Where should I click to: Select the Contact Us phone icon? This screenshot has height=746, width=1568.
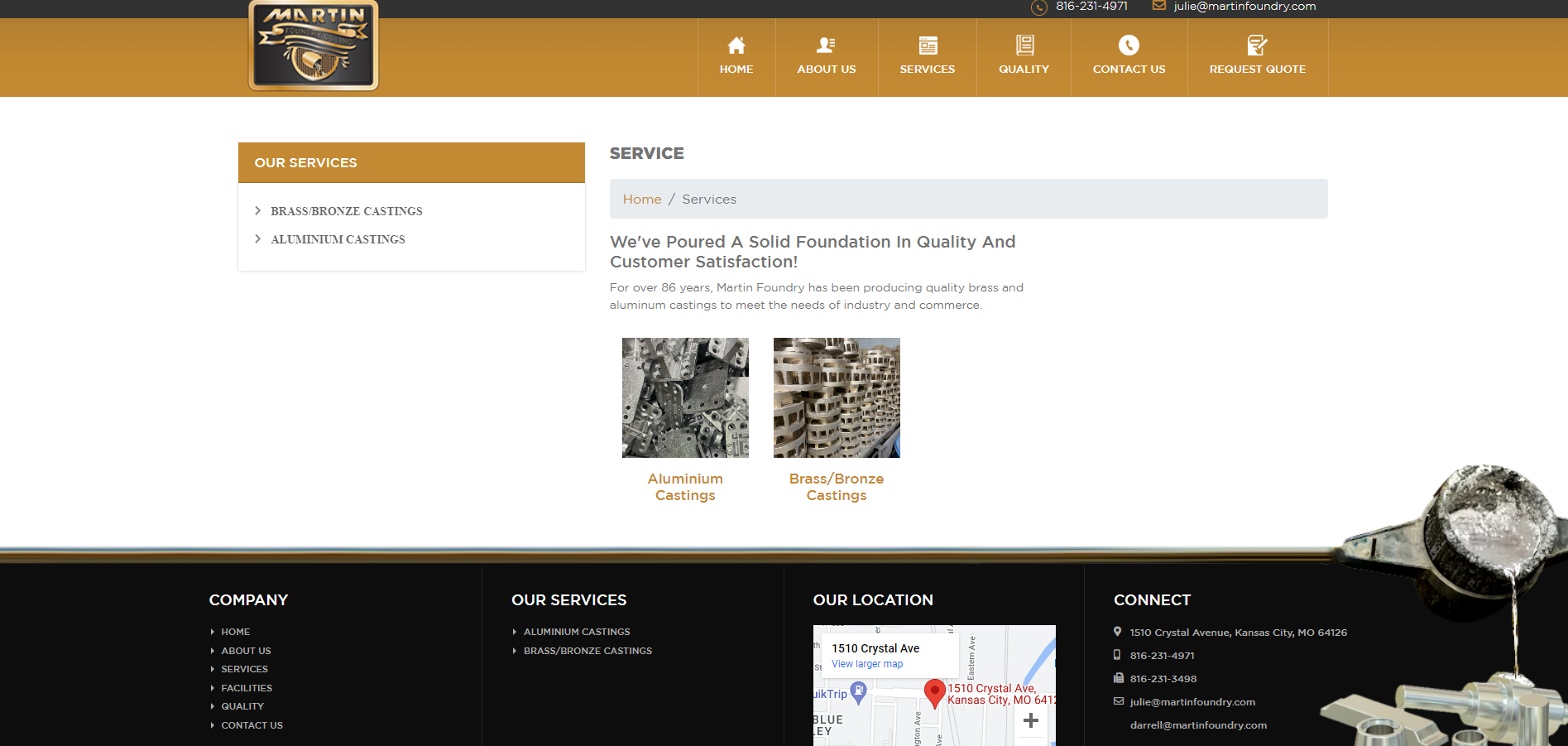(x=1129, y=46)
